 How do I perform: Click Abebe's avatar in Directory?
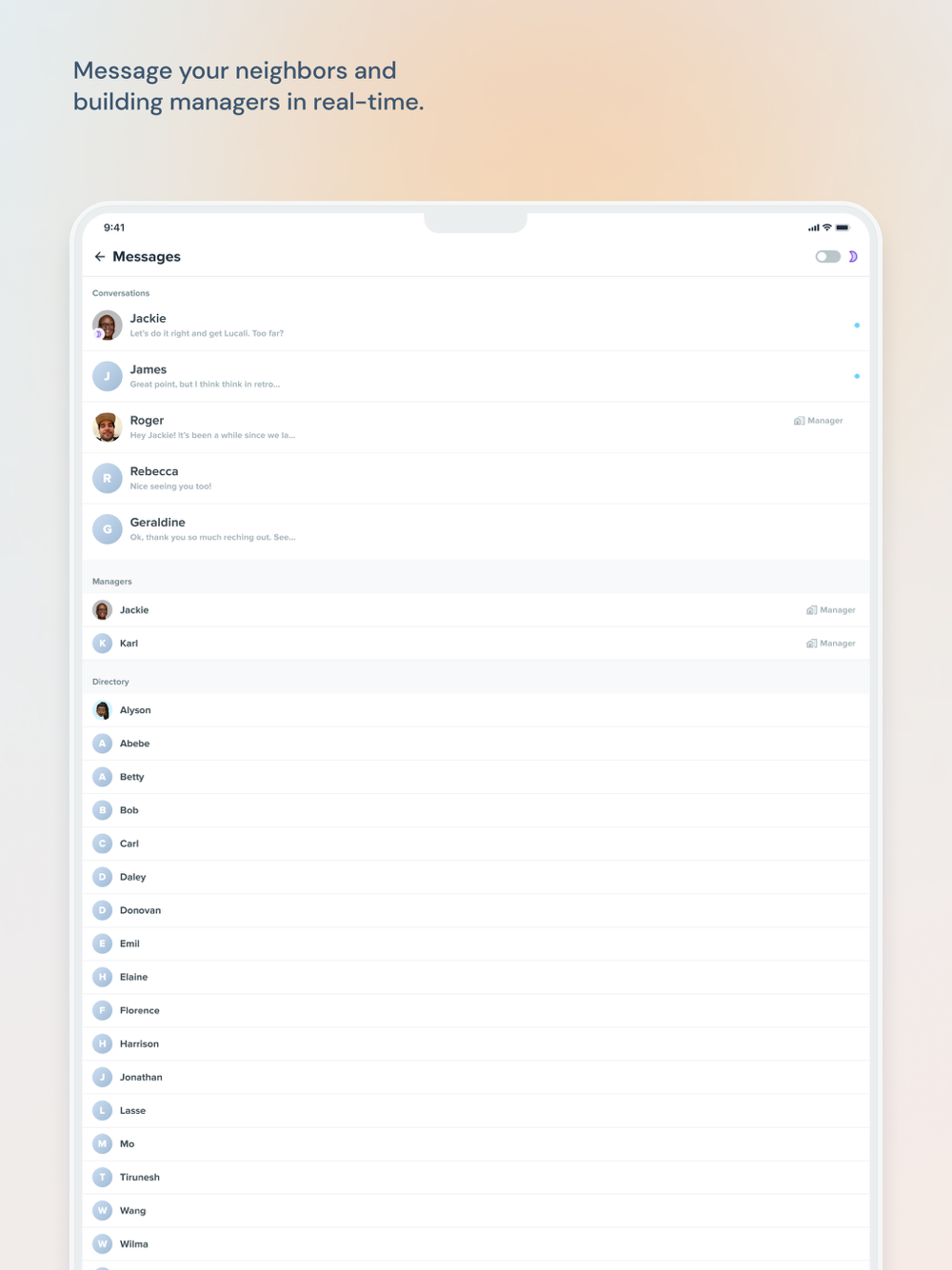tap(103, 744)
